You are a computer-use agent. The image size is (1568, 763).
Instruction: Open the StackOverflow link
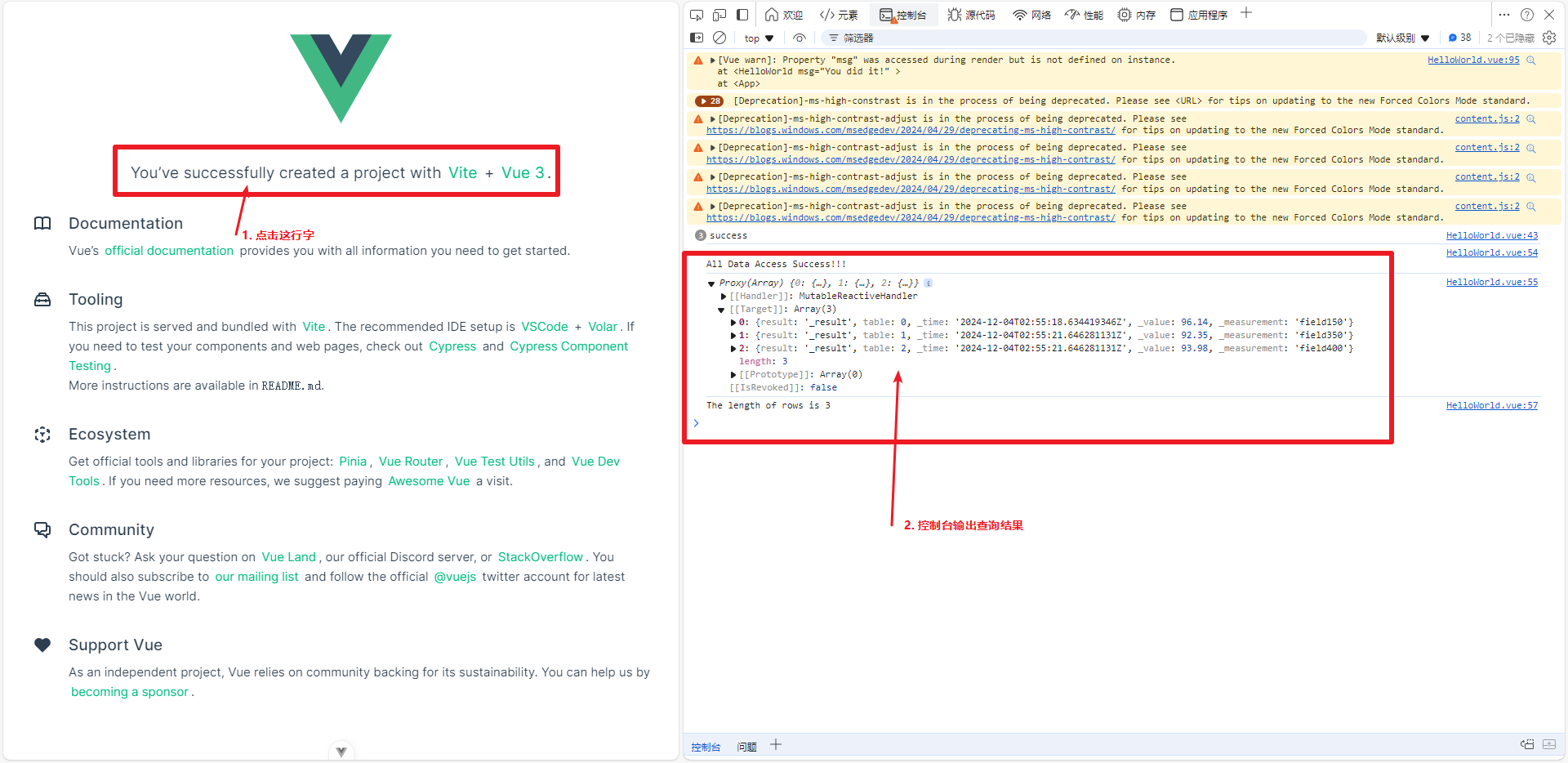(x=541, y=557)
